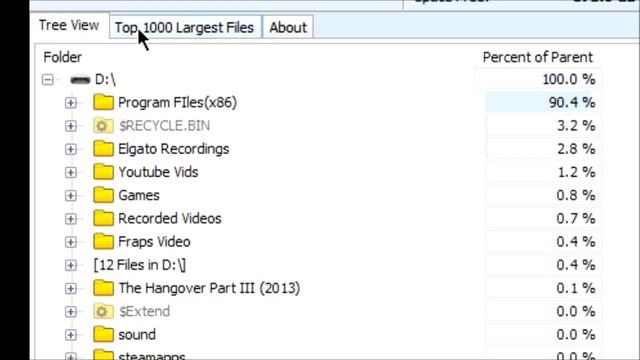Screen dimensions: 640x360
Task: Expand the Games folder
Action: [x=71, y=196]
